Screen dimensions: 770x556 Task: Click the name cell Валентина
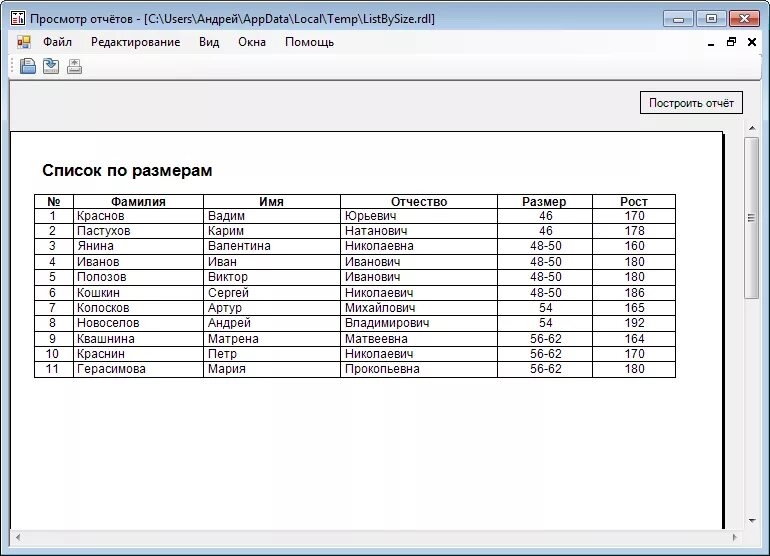click(x=272, y=246)
